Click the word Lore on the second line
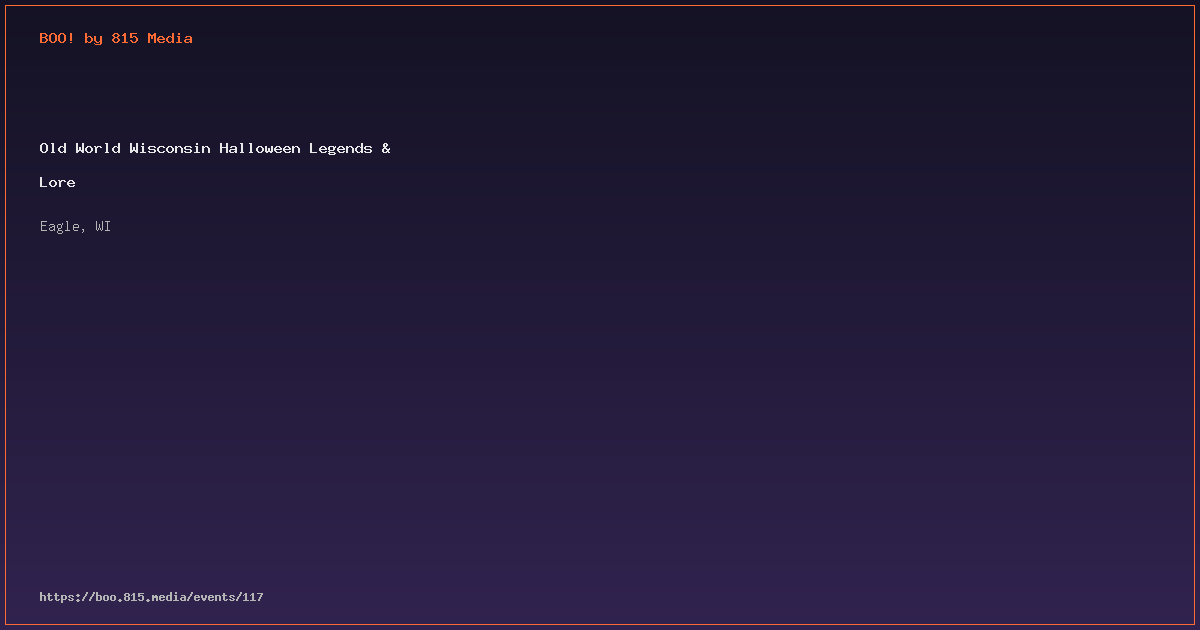 pos(57,182)
